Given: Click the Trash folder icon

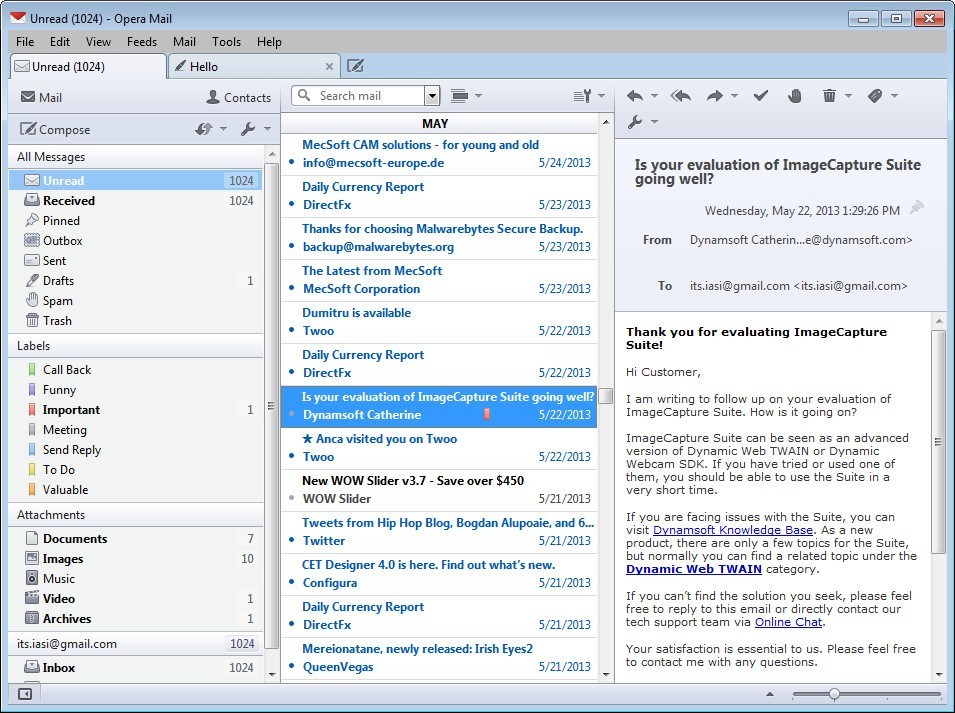Looking at the screenshot, I should 32,320.
